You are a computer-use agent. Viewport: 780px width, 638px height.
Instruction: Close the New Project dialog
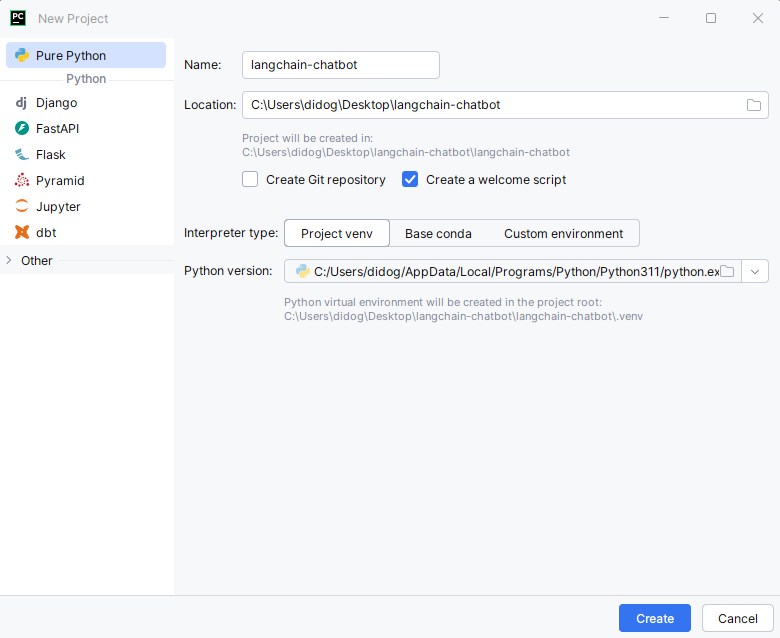(758, 18)
